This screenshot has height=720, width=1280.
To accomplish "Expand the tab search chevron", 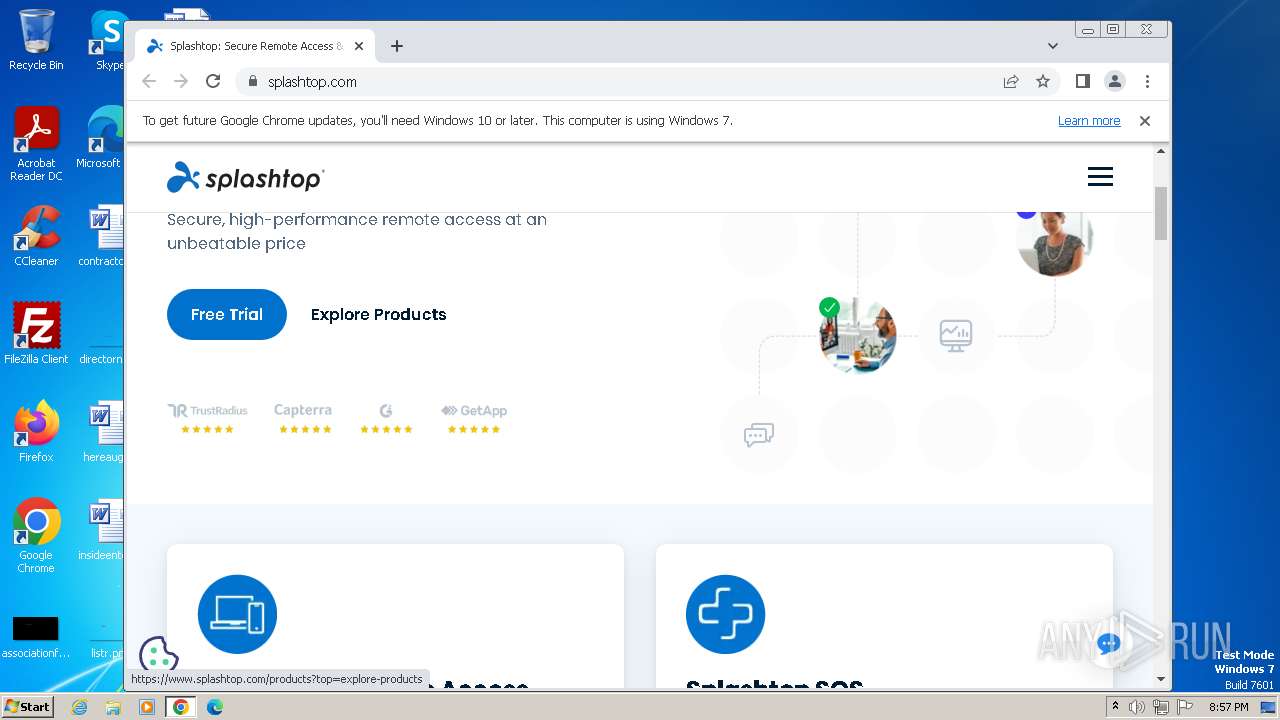I will point(1053,46).
